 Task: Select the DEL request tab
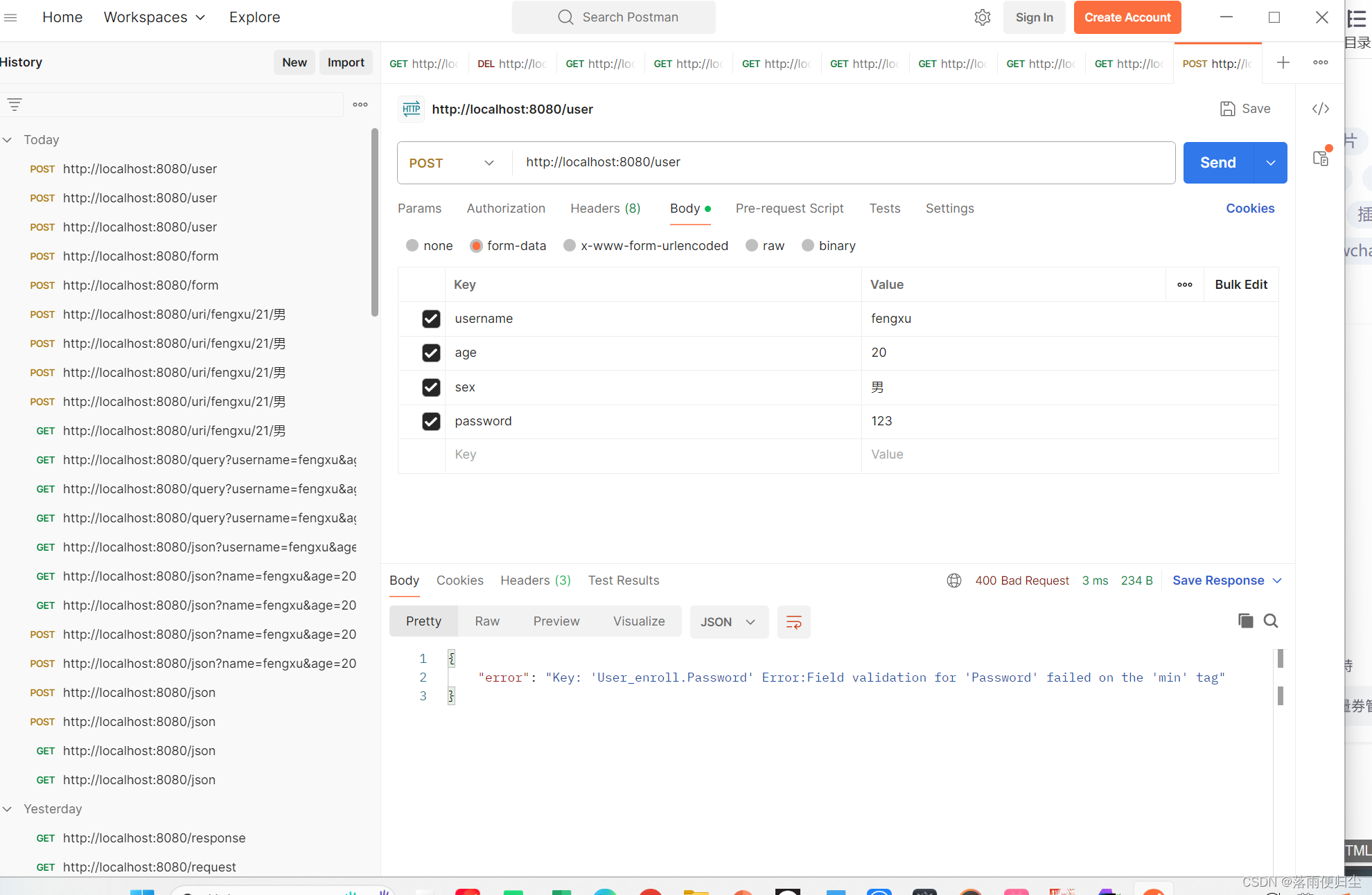point(512,64)
